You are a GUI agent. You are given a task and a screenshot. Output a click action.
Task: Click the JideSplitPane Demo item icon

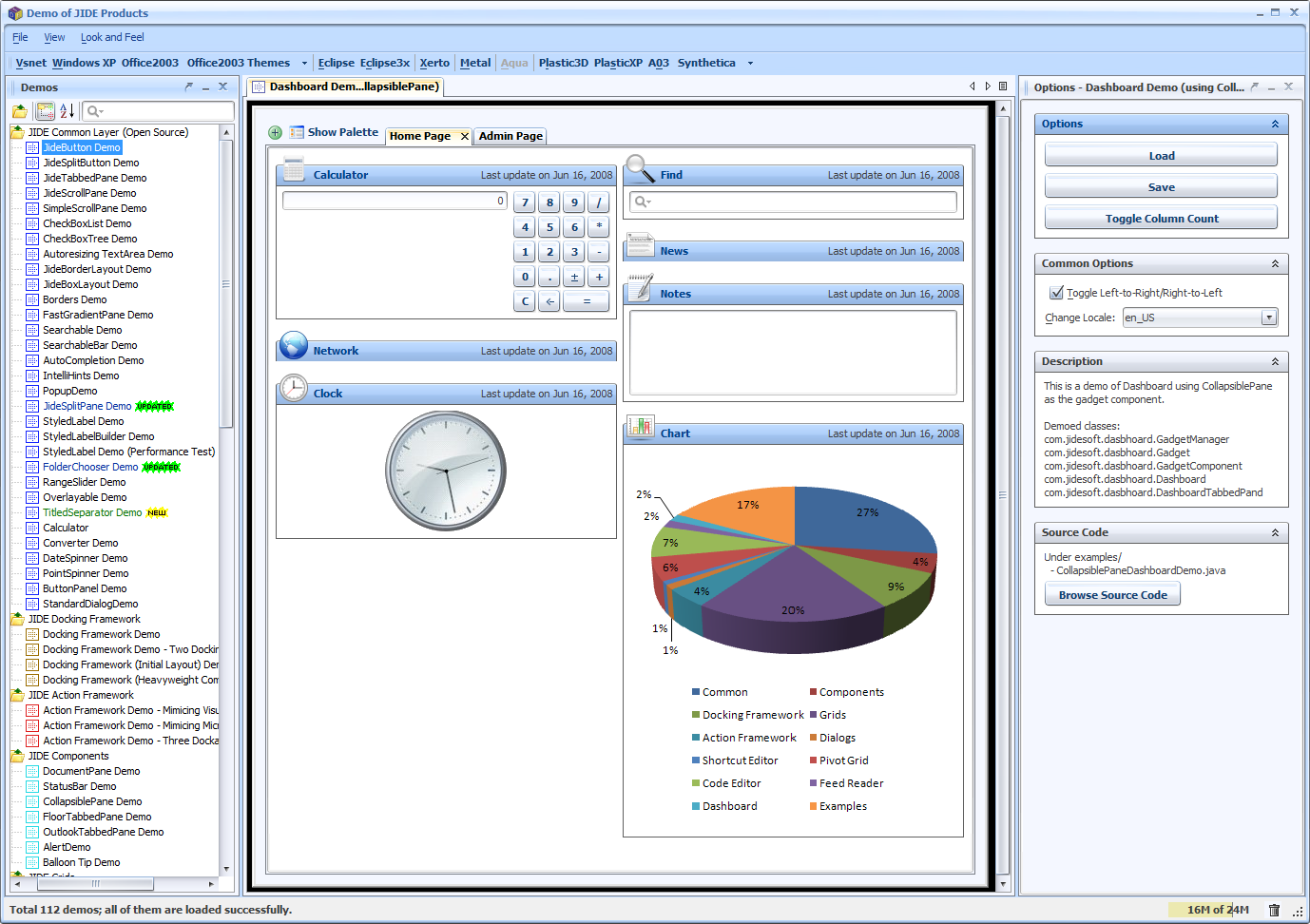coord(32,406)
